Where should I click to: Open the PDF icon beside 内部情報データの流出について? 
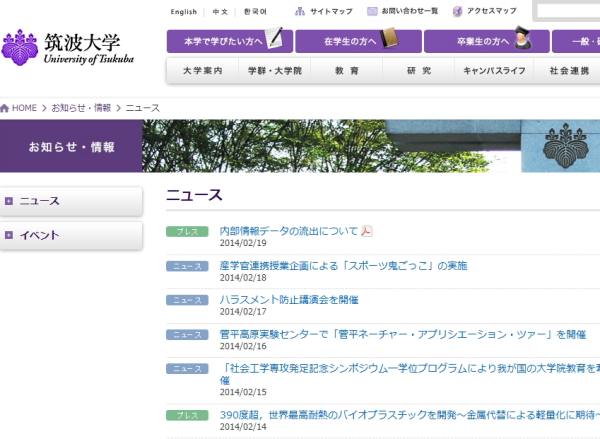(x=367, y=231)
